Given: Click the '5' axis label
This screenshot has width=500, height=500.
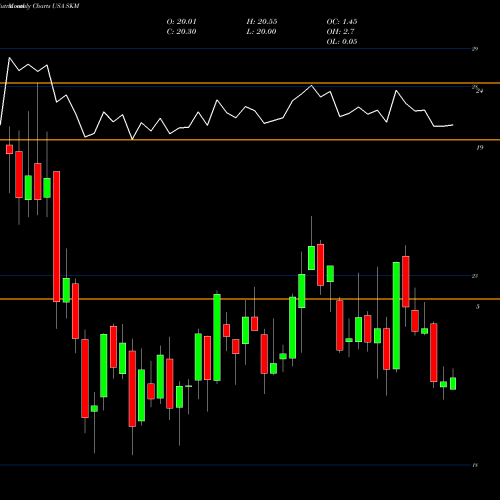Looking at the screenshot, I should [478, 306].
